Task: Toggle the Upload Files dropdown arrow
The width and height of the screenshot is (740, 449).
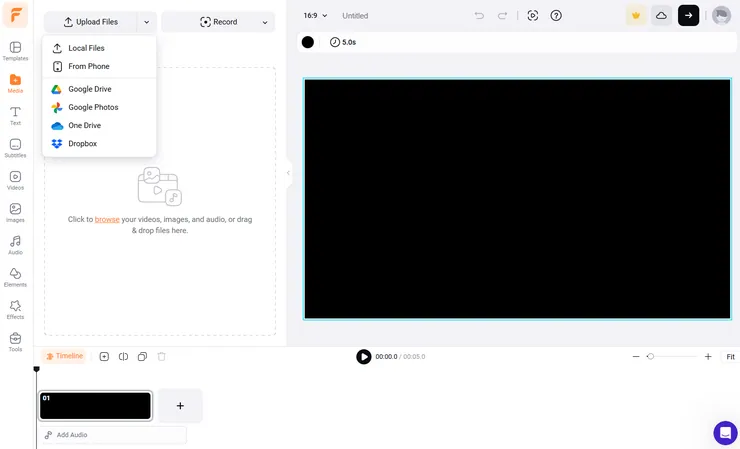Action: point(146,22)
